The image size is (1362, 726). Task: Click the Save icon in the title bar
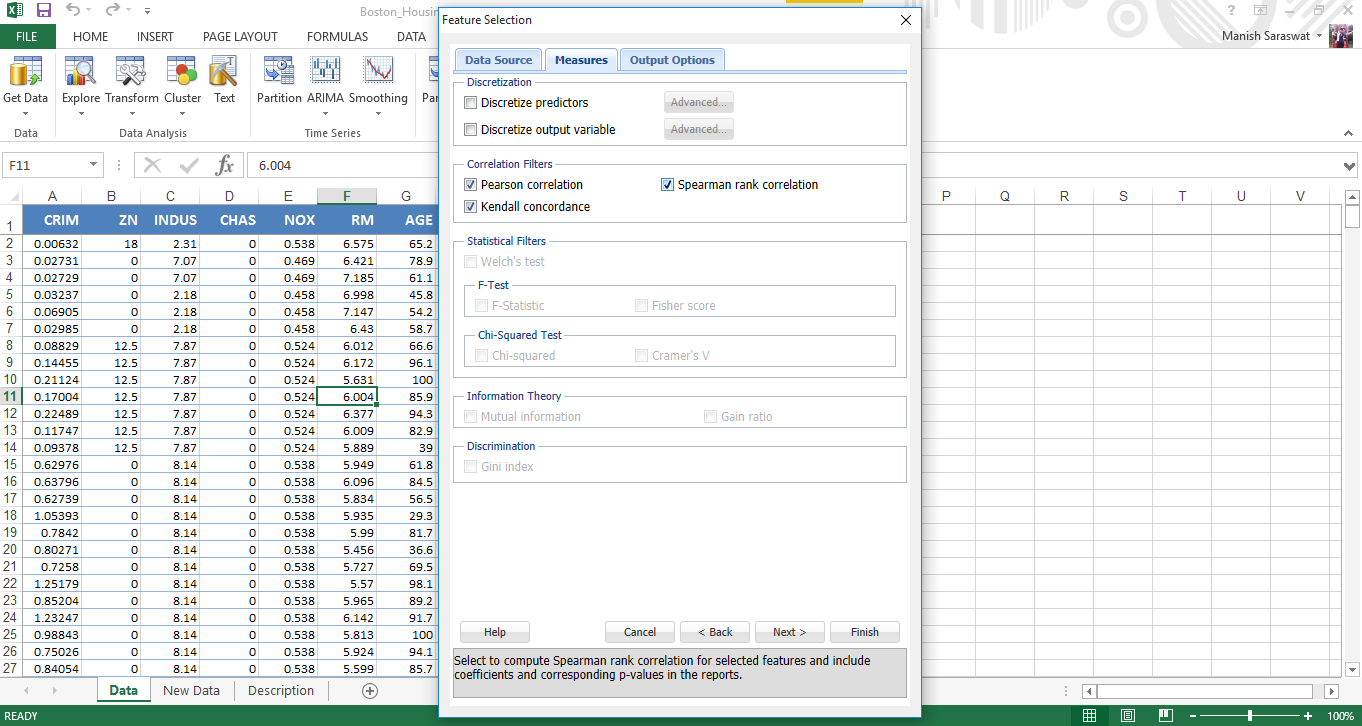(x=44, y=10)
